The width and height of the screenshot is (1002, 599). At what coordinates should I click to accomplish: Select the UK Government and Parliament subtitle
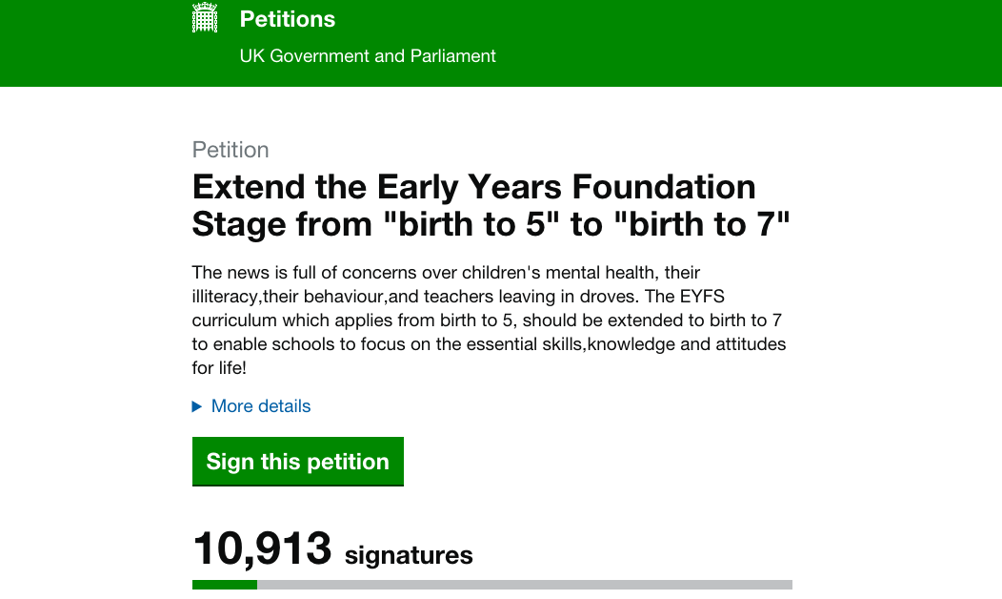(367, 56)
